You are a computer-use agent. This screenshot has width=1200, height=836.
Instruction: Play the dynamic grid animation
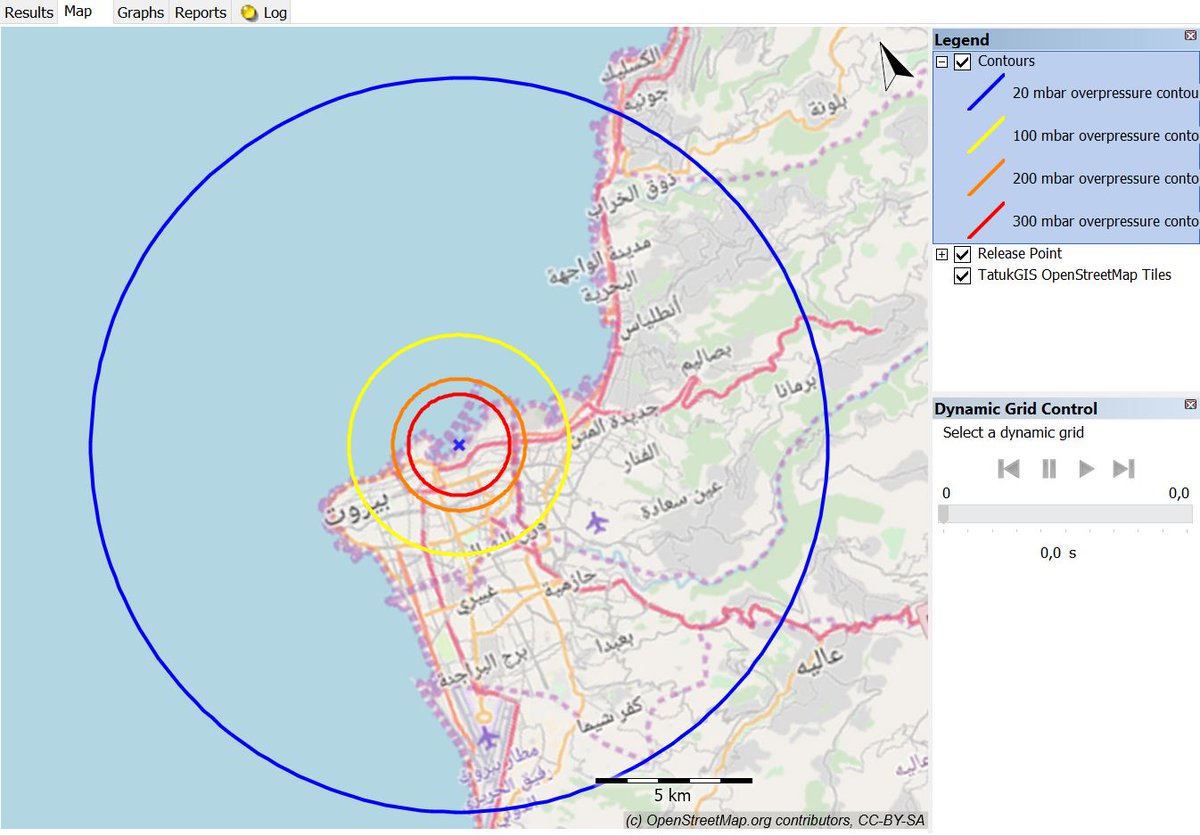tap(1086, 468)
